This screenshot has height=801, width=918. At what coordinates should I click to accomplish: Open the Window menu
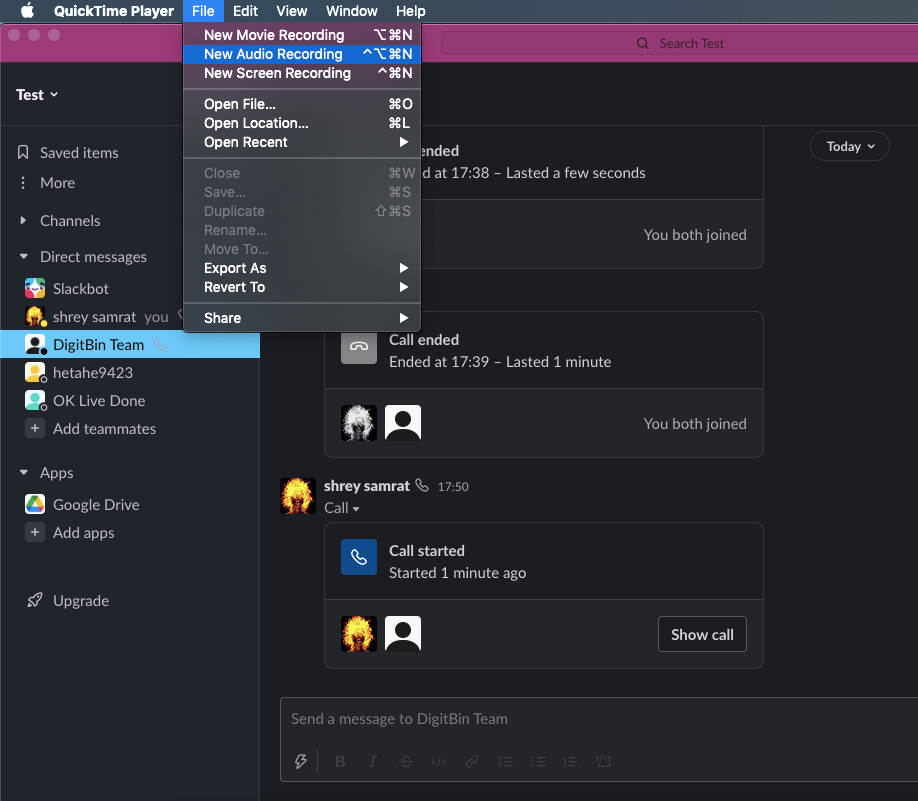351,11
